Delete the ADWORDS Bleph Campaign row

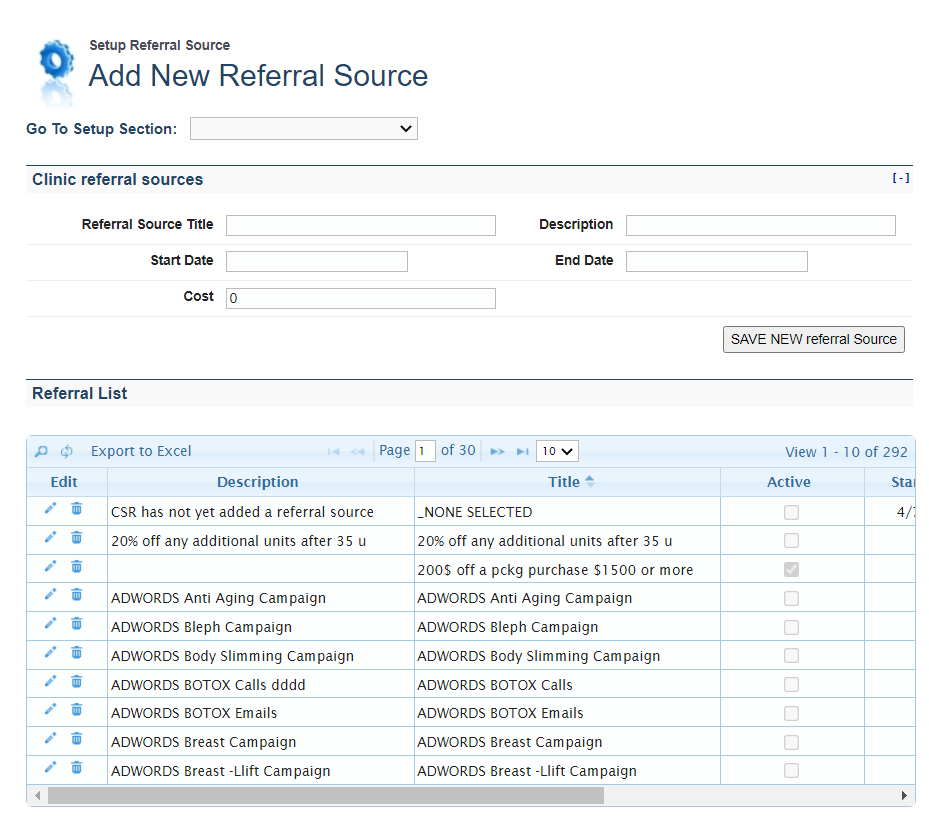pyautogui.click(x=76, y=623)
